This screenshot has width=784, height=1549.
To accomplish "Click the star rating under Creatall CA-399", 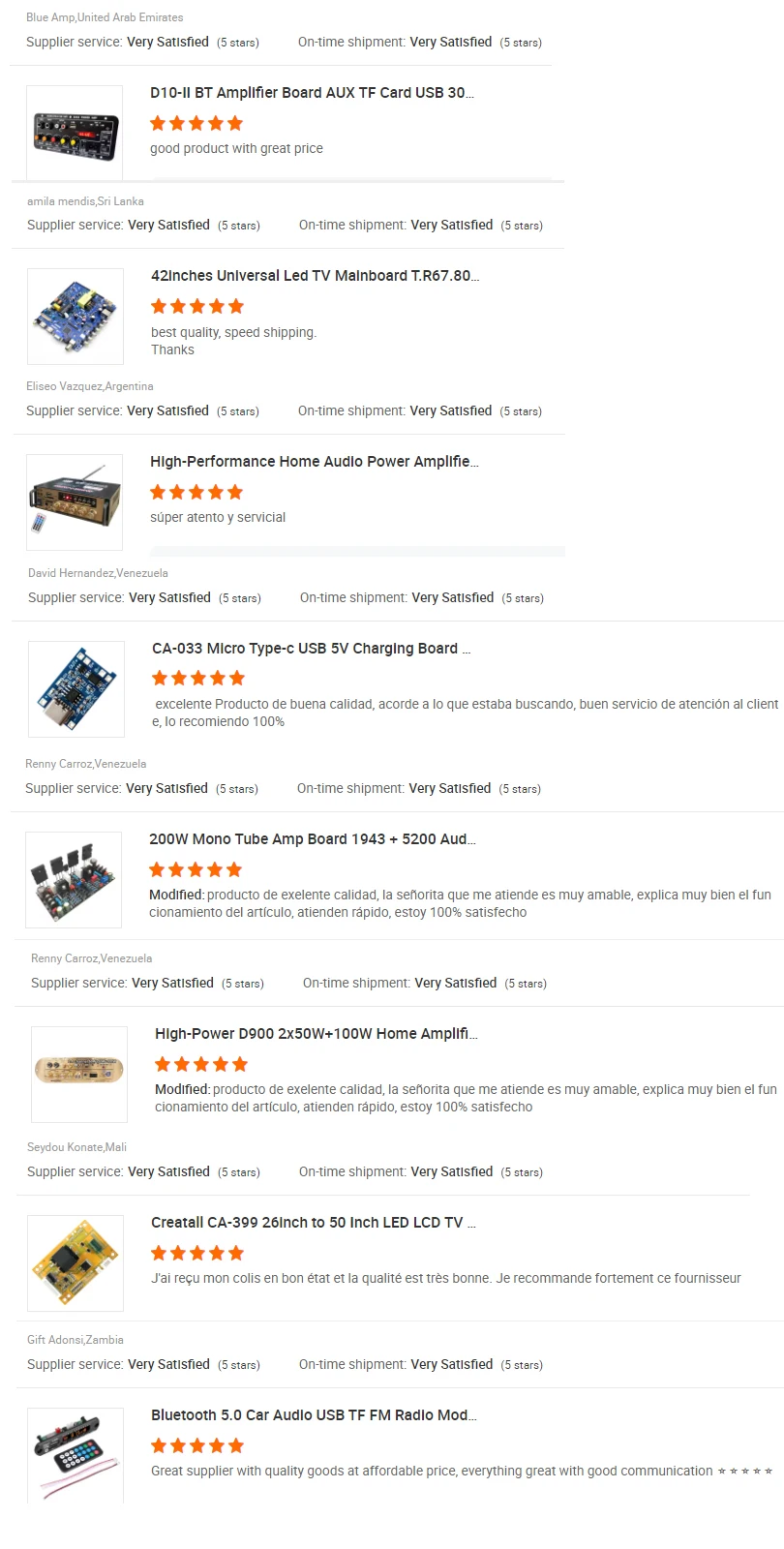I will (197, 1253).
